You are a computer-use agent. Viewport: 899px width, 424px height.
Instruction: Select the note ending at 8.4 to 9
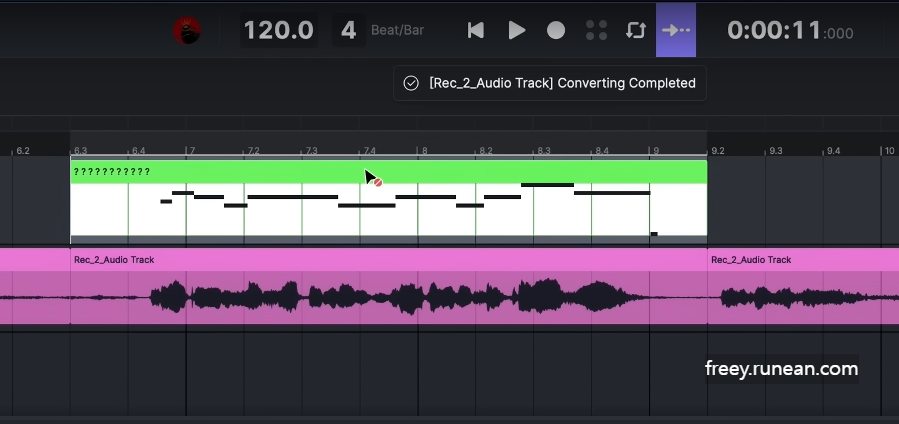tap(612, 193)
